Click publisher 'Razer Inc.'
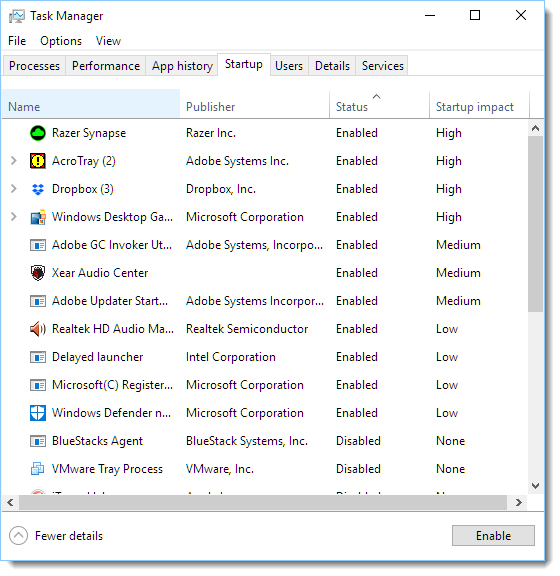Screen dimensions: 560x576 pos(211,133)
